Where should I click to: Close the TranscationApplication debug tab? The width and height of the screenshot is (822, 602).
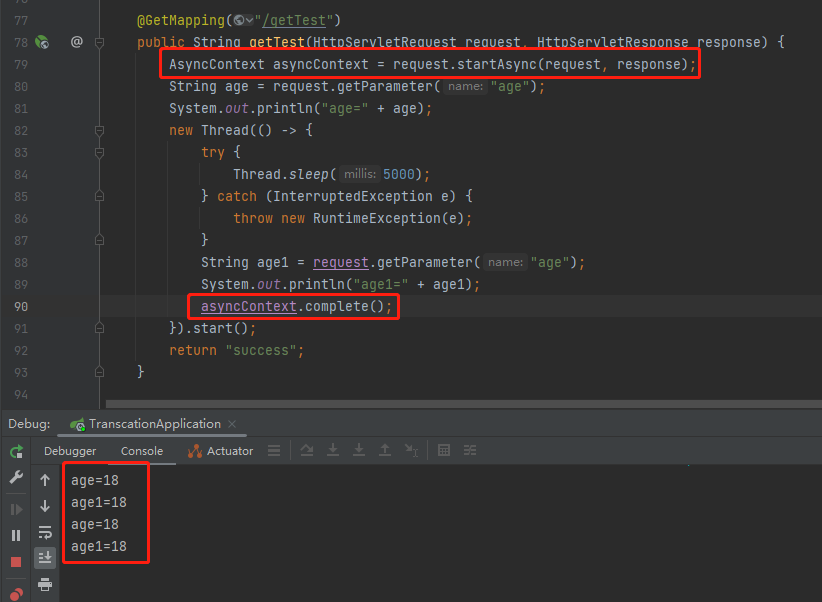coord(232,424)
